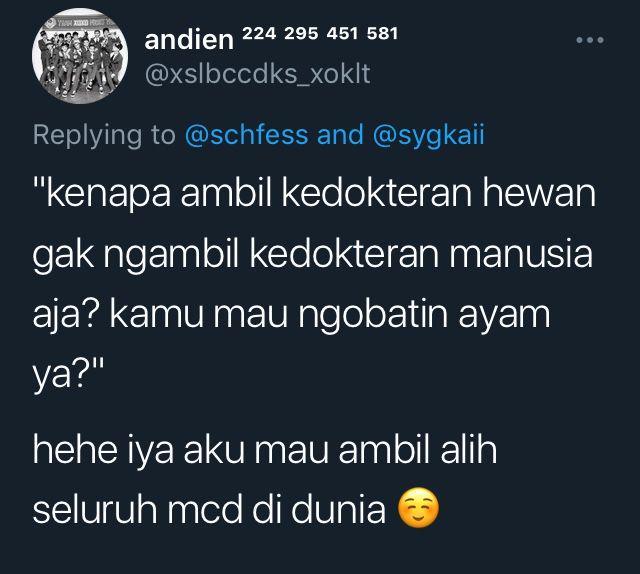Click number 295 beside the name
Image resolution: width=640 pixels, height=574 pixels.
point(301,33)
